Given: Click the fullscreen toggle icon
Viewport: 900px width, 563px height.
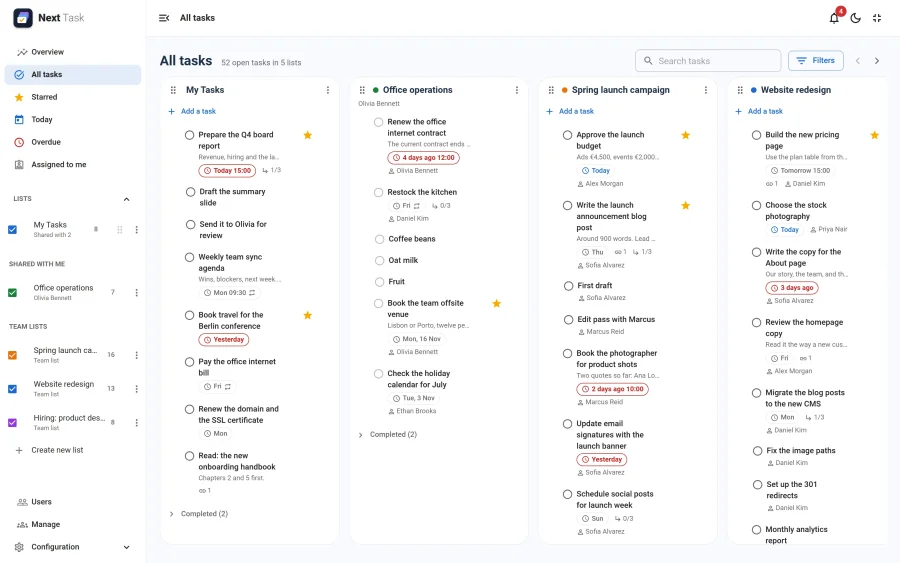Looking at the screenshot, I should (876, 18).
